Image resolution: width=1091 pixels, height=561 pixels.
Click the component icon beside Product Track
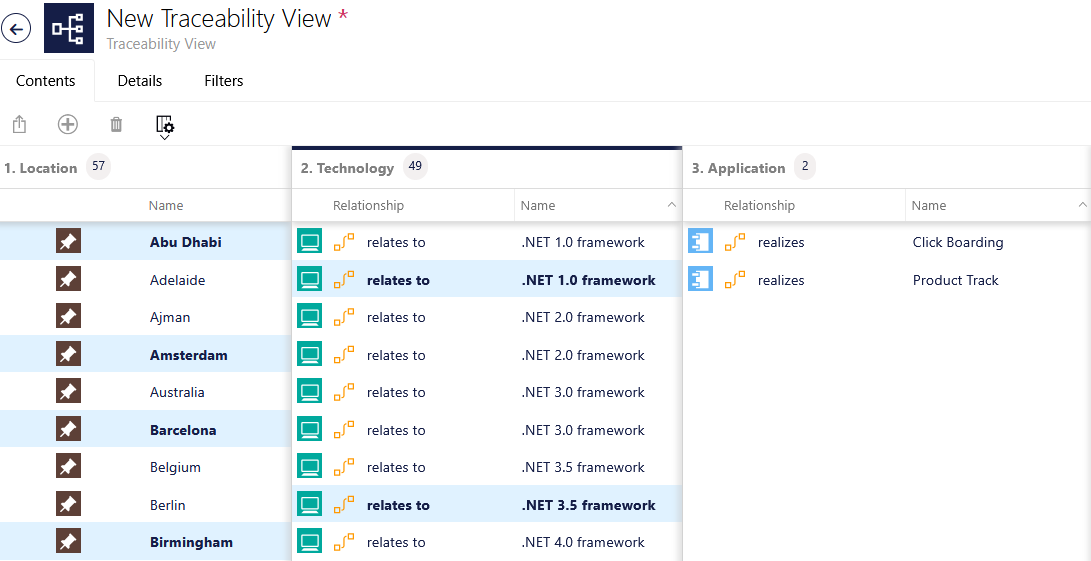701,280
